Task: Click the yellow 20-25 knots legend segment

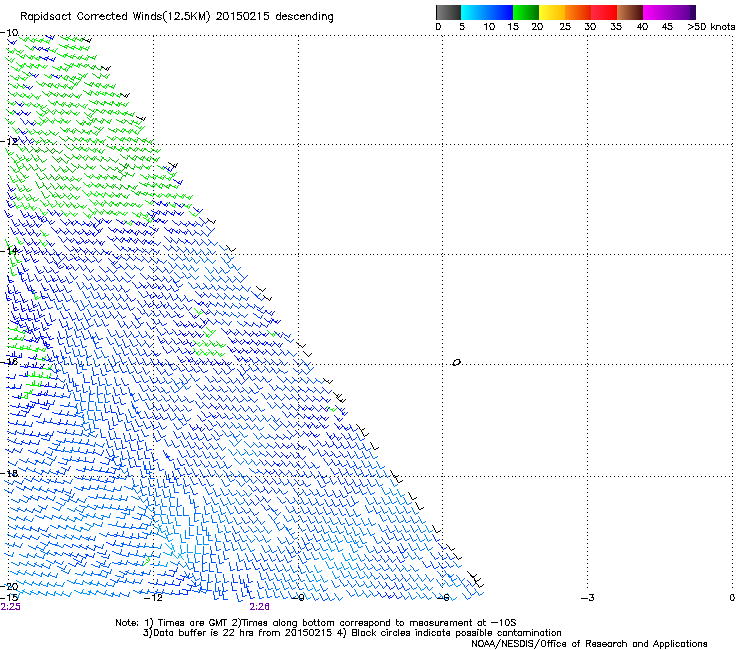Action: click(552, 12)
